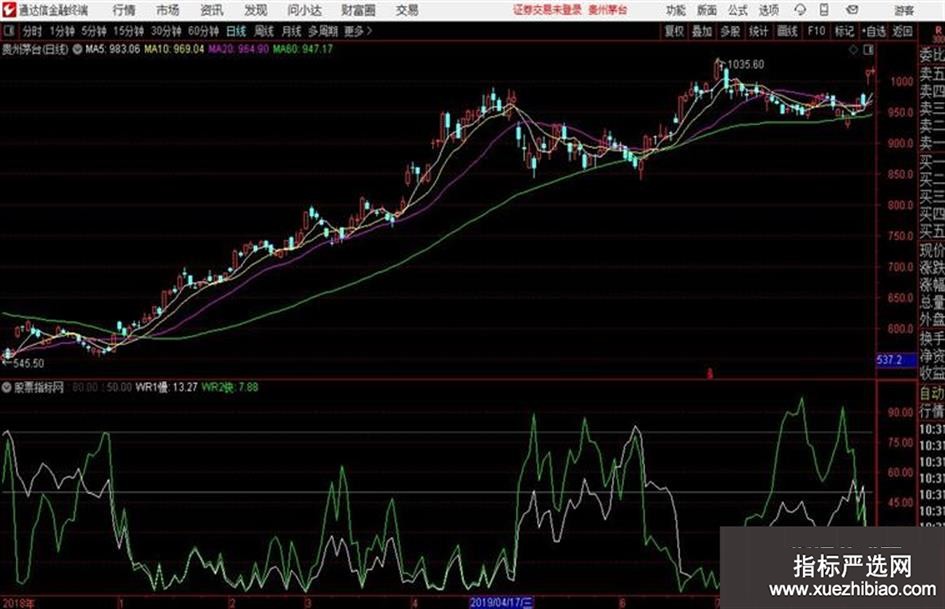Open the message envelope icon
Screen dimensions: 945x609
click(x=852, y=10)
